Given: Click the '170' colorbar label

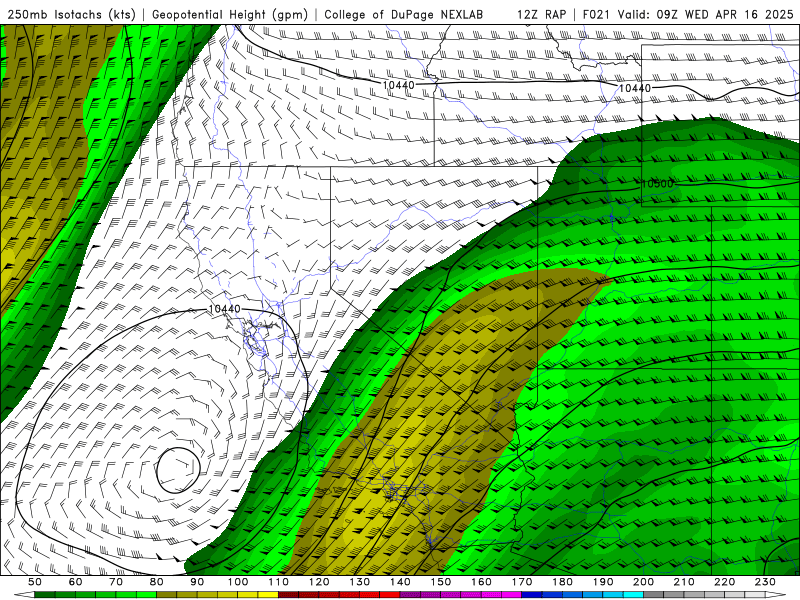Looking at the screenshot, I should coord(521,582).
